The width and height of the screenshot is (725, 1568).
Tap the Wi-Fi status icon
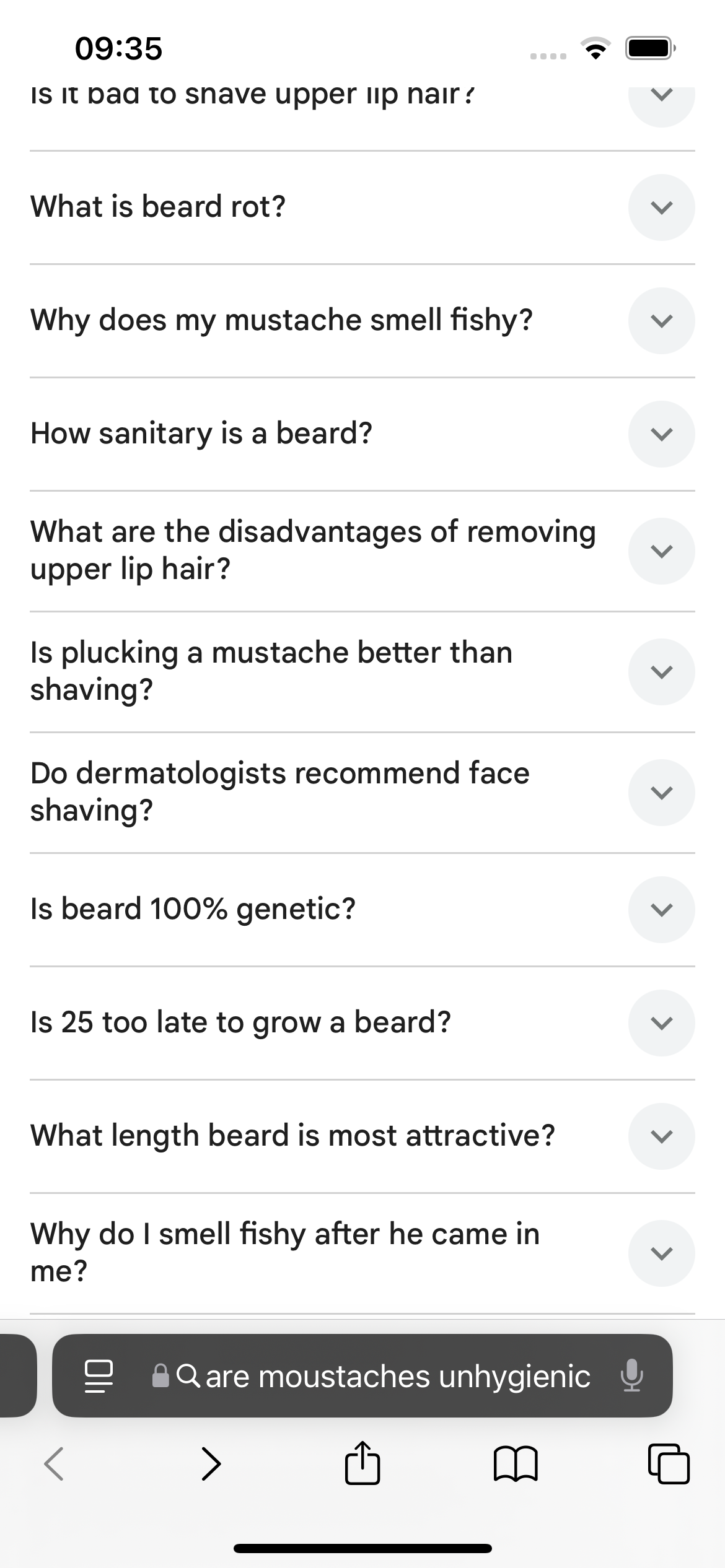coord(595,48)
